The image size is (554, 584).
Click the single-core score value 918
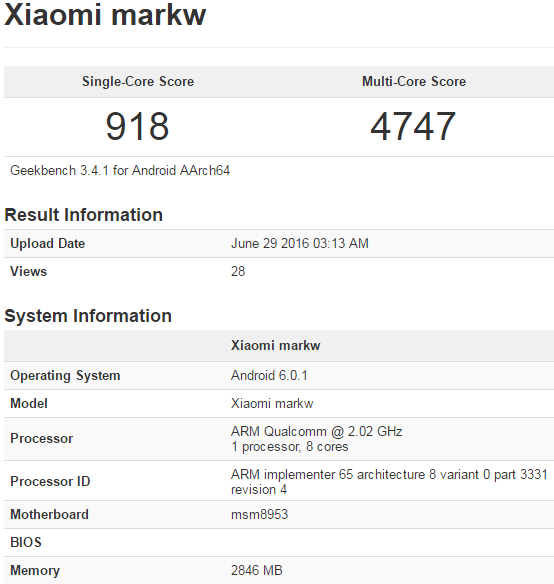tap(137, 126)
